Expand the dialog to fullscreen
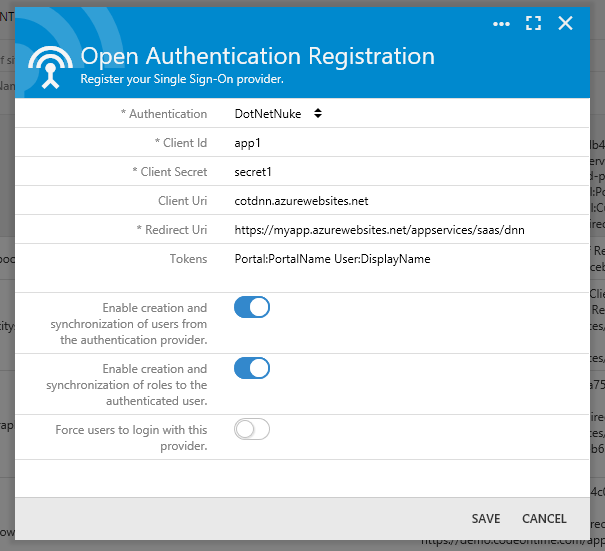Screen dimensions: 605x551 [x=533, y=23]
